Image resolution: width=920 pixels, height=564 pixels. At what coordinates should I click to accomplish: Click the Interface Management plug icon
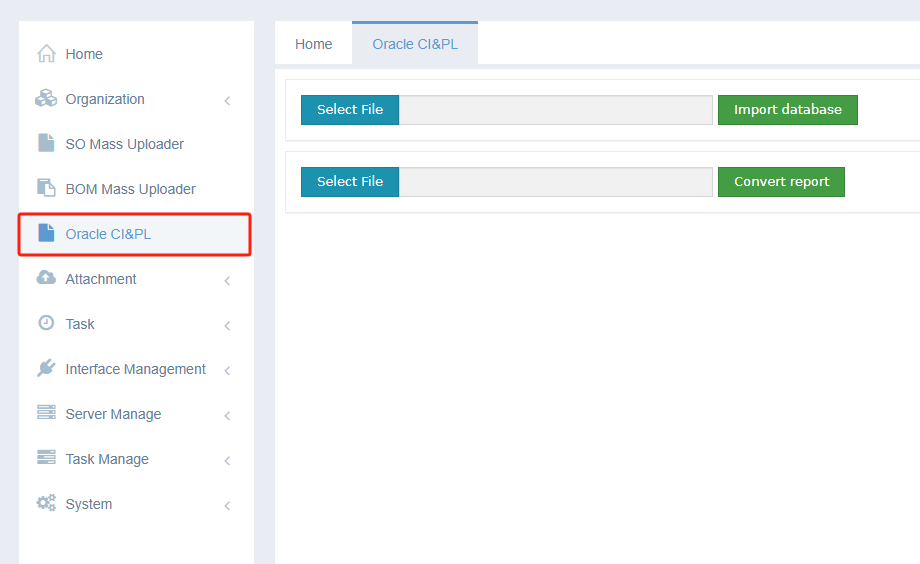[46, 368]
